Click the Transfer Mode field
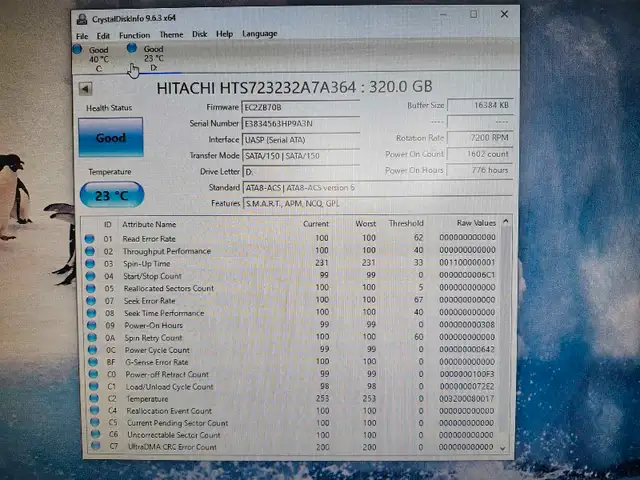The width and height of the screenshot is (640, 480). coord(301,156)
